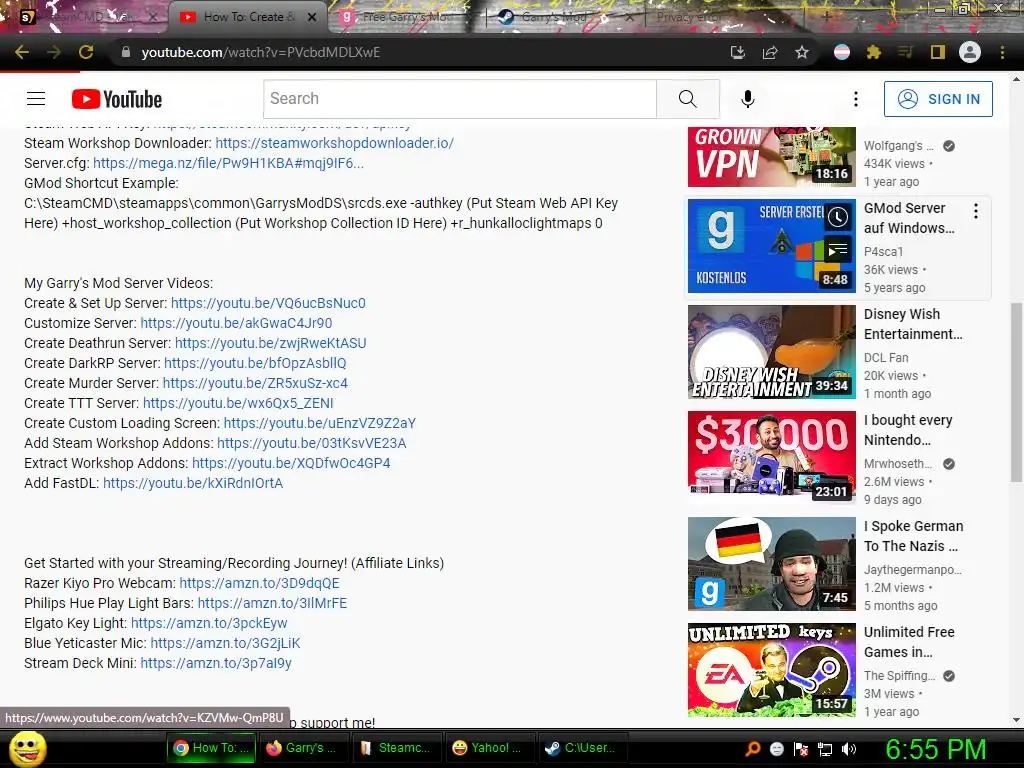Switch to Chrome How To taskbar item

[x=212, y=748]
